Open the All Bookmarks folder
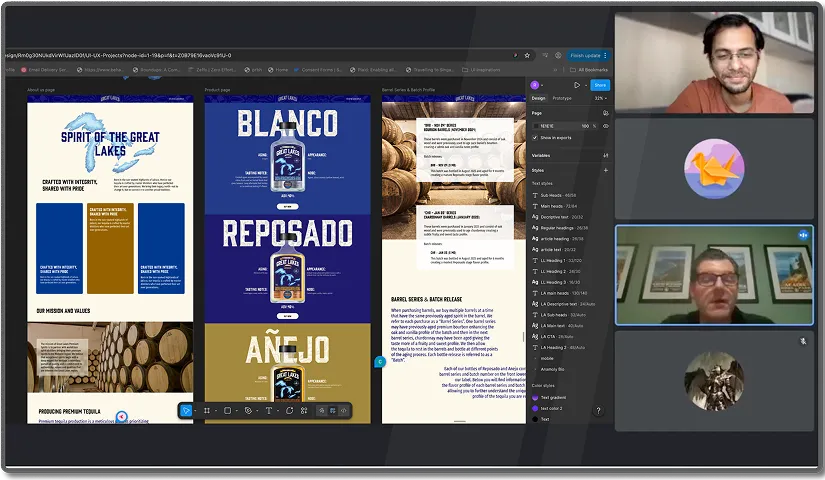825x480 pixels. pos(589,69)
